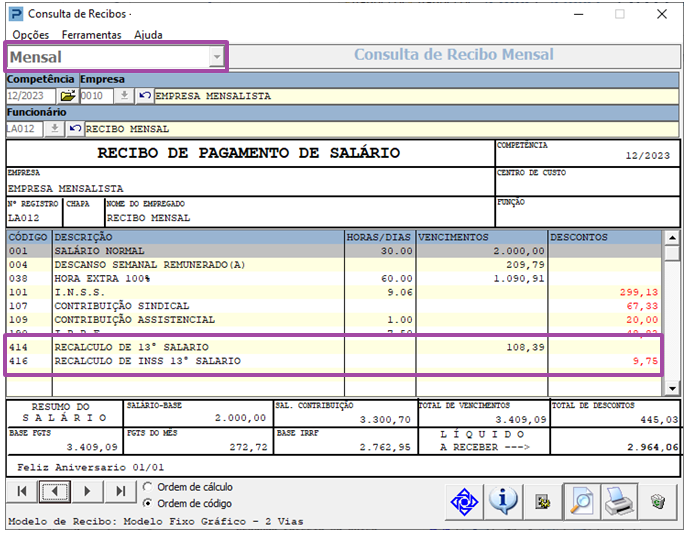Go to first receipt record
The width and height of the screenshot is (691, 534).
pyautogui.click(x=22, y=491)
